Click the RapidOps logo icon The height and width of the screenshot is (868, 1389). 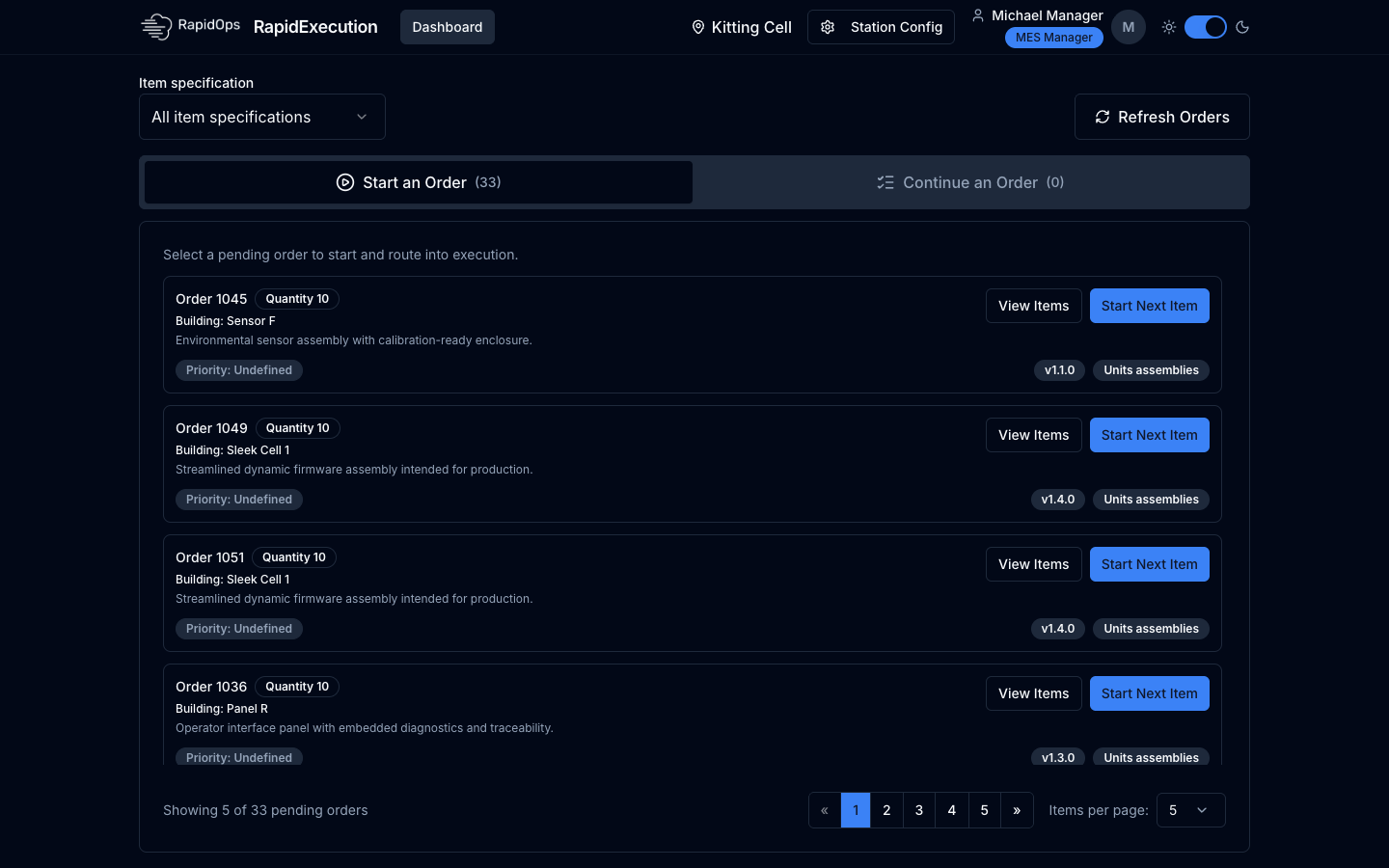click(x=156, y=27)
